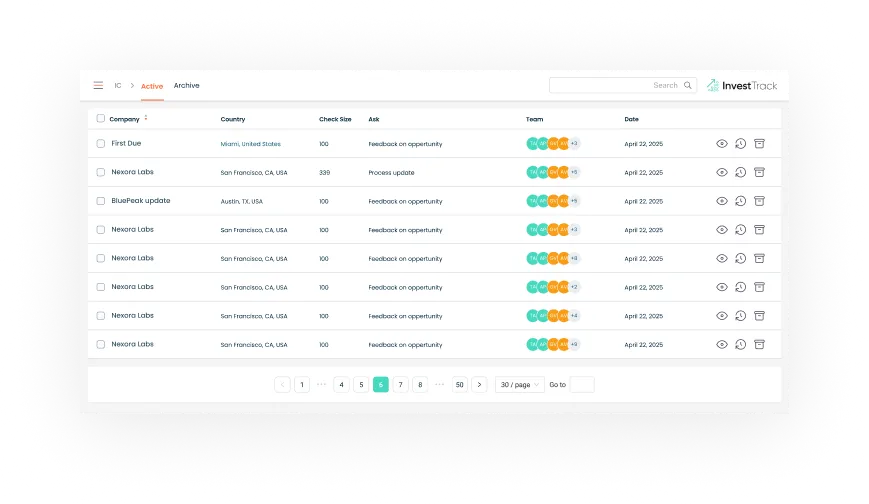Open the 30 / page dropdown
This screenshot has height=504, width=869.
(x=520, y=384)
